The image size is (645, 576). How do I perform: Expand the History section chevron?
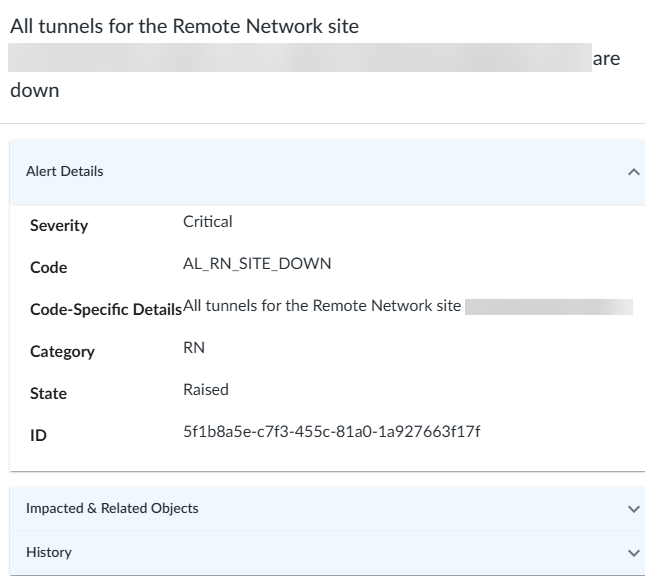[x=633, y=552]
